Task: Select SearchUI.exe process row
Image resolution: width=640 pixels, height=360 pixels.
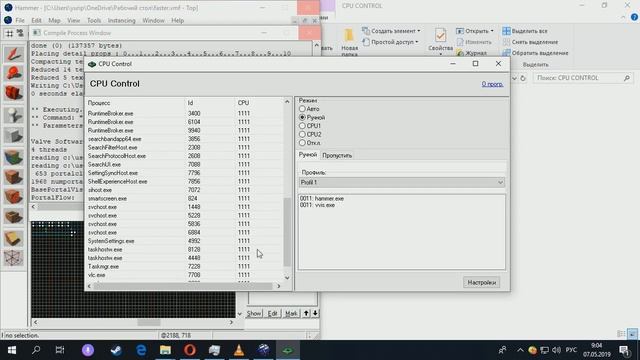Action: point(184,164)
